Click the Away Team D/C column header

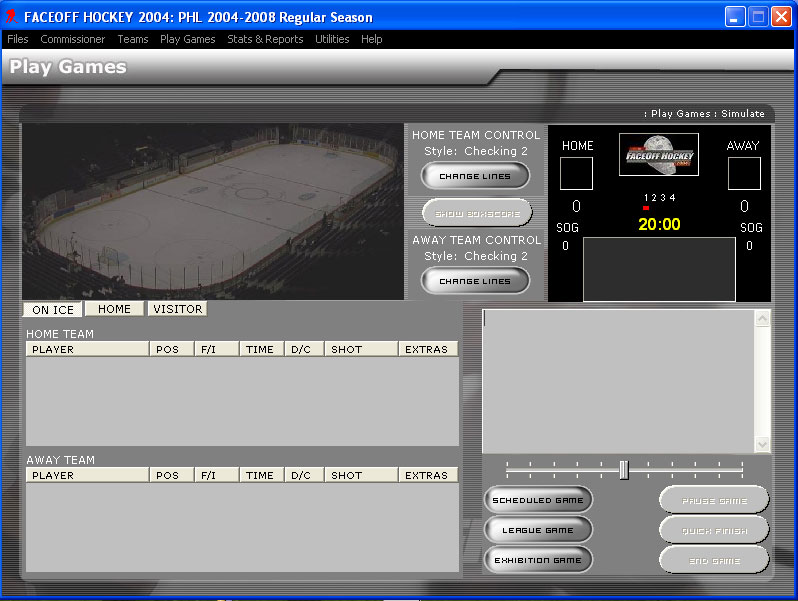[304, 475]
